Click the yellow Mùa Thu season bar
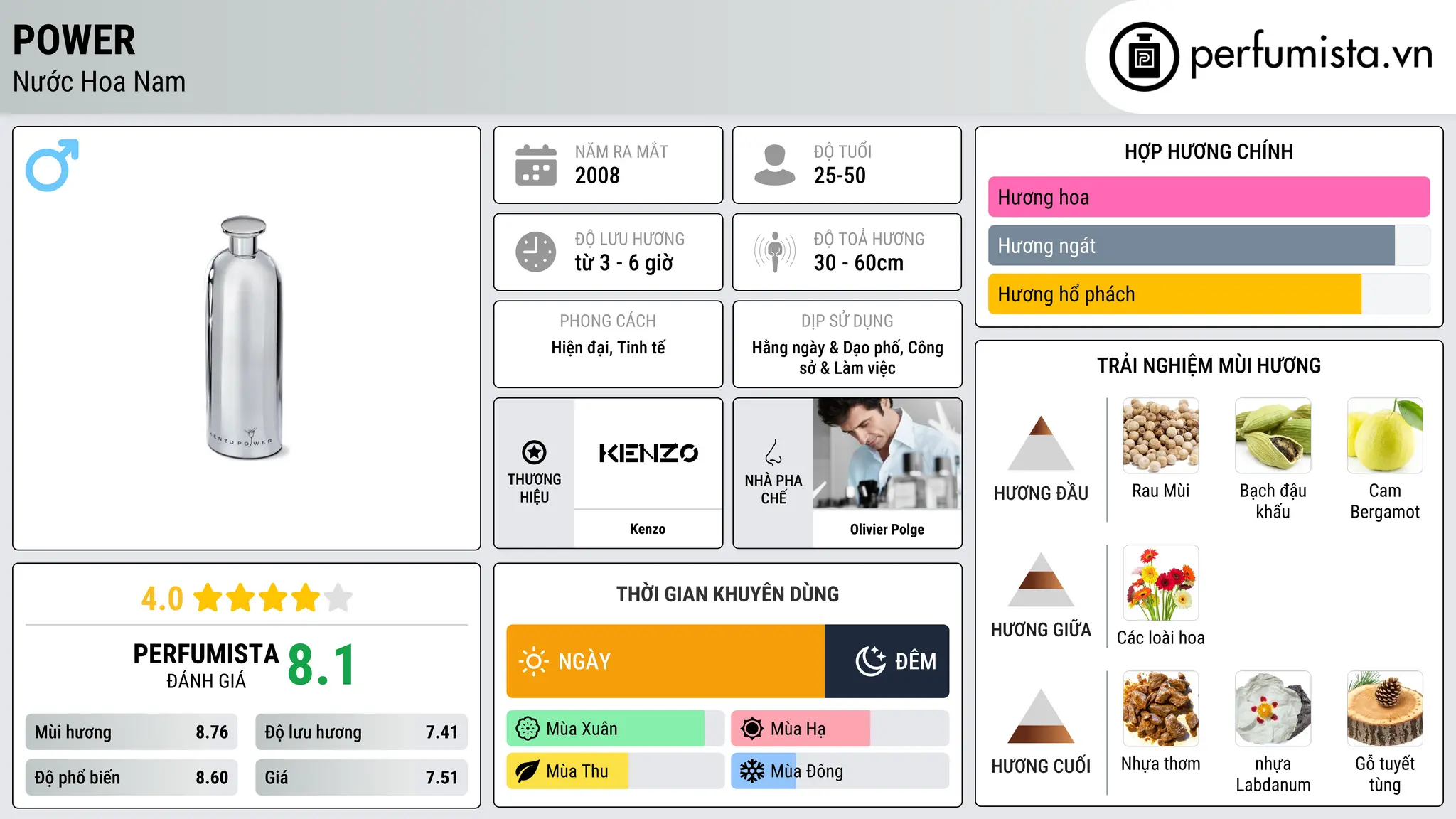This screenshot has height=819, width=1456. [x=567, y=771]
